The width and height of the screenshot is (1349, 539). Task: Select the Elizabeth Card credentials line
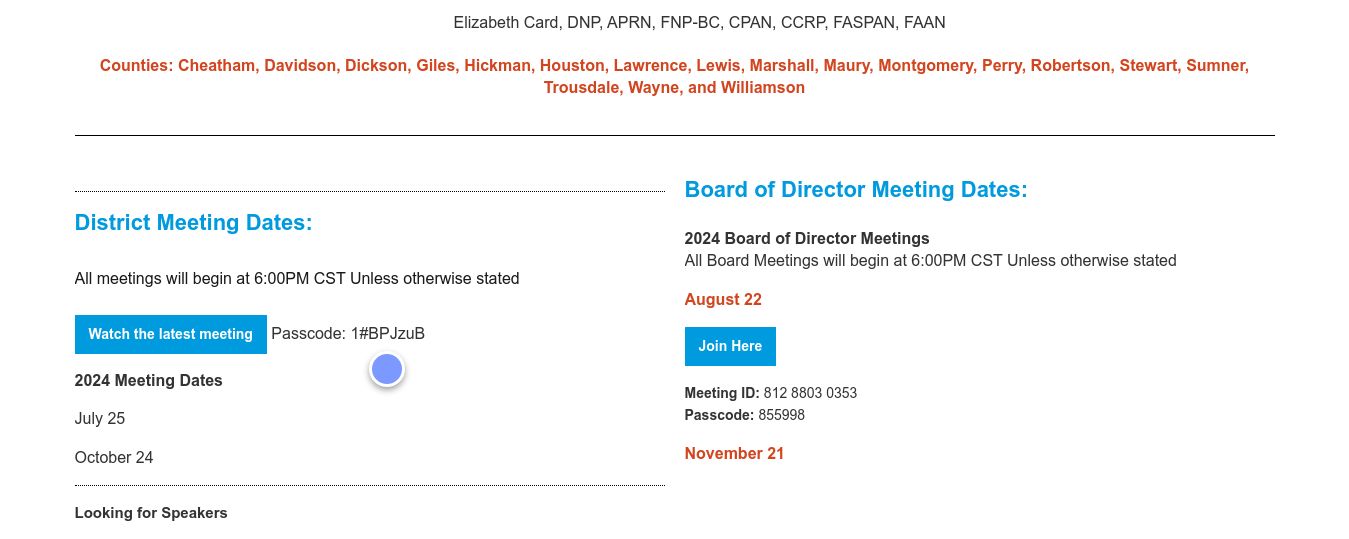699,22
